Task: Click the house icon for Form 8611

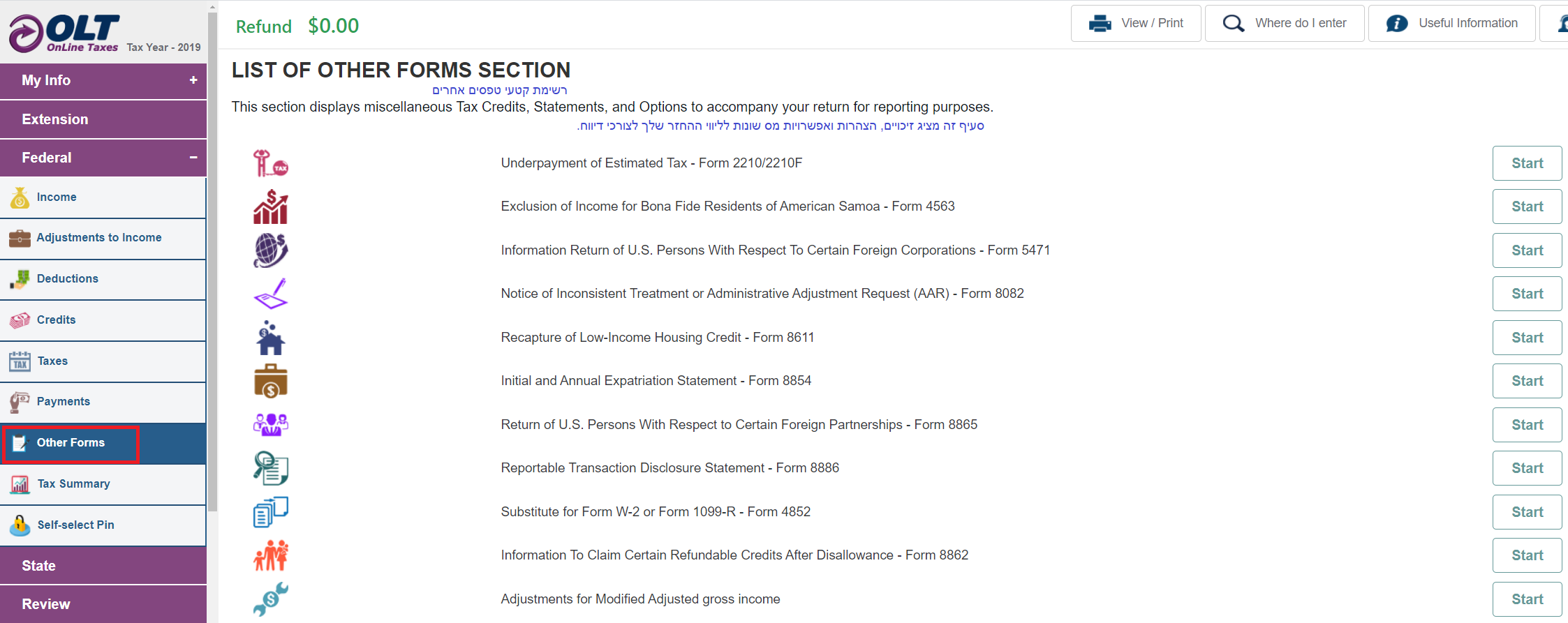Action: 271,338
